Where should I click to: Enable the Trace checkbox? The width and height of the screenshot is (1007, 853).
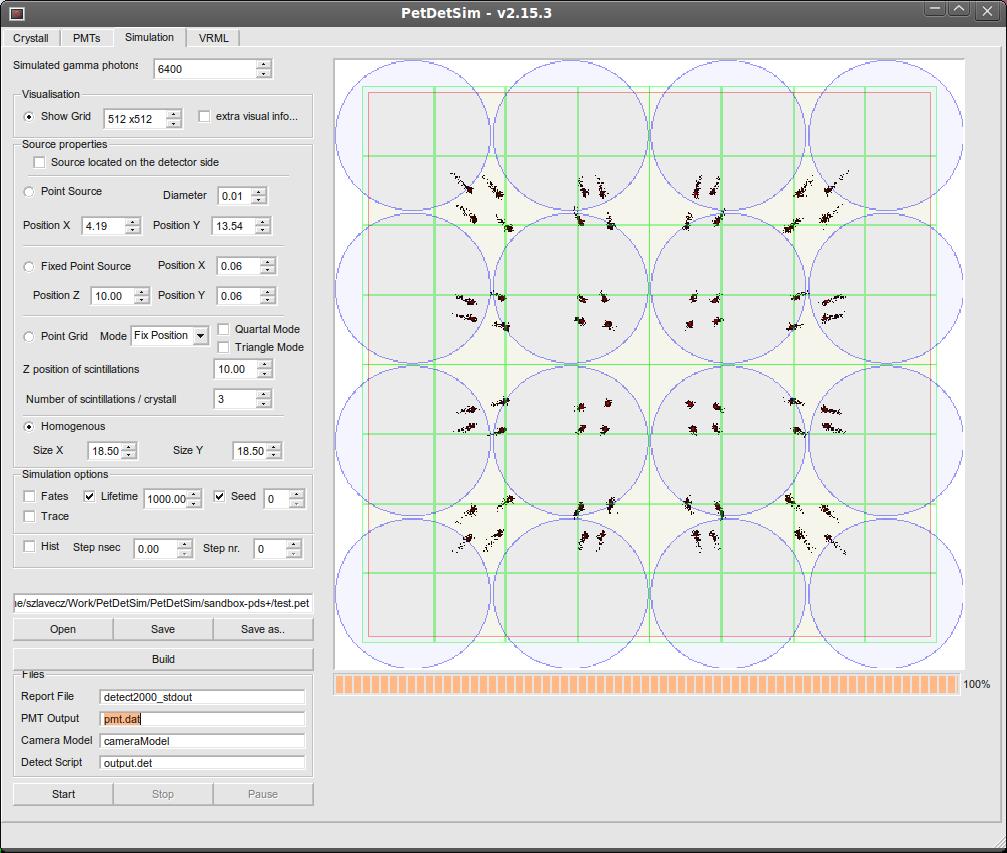click(x=29, y=516)
